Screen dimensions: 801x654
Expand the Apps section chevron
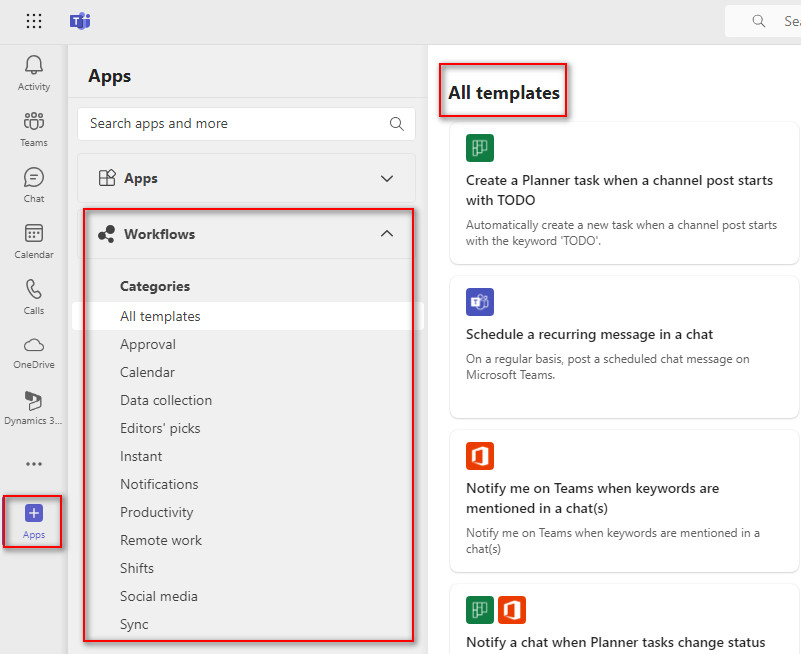point(387,178)
